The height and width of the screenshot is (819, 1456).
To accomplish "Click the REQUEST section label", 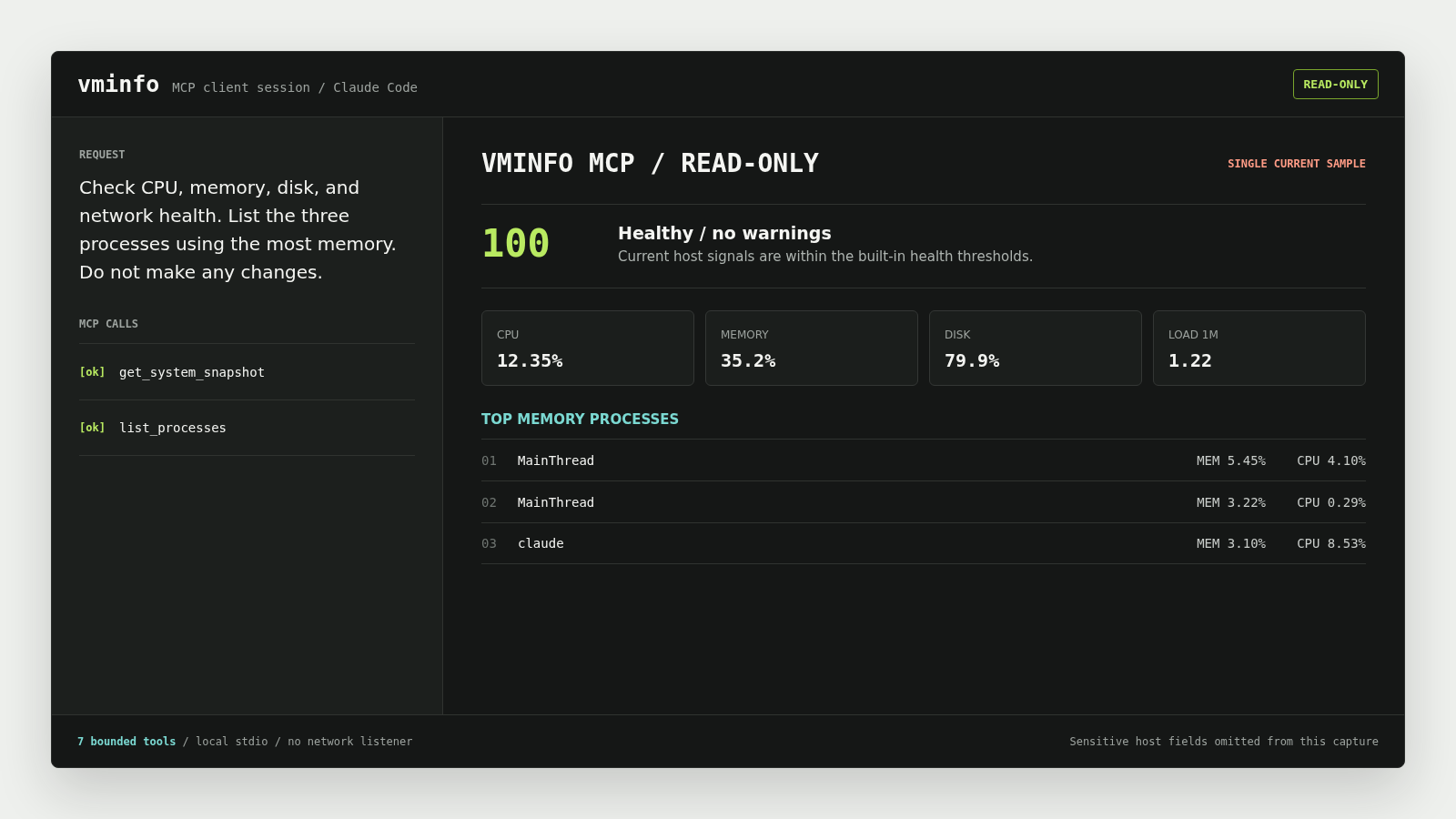I will [102, 155].
